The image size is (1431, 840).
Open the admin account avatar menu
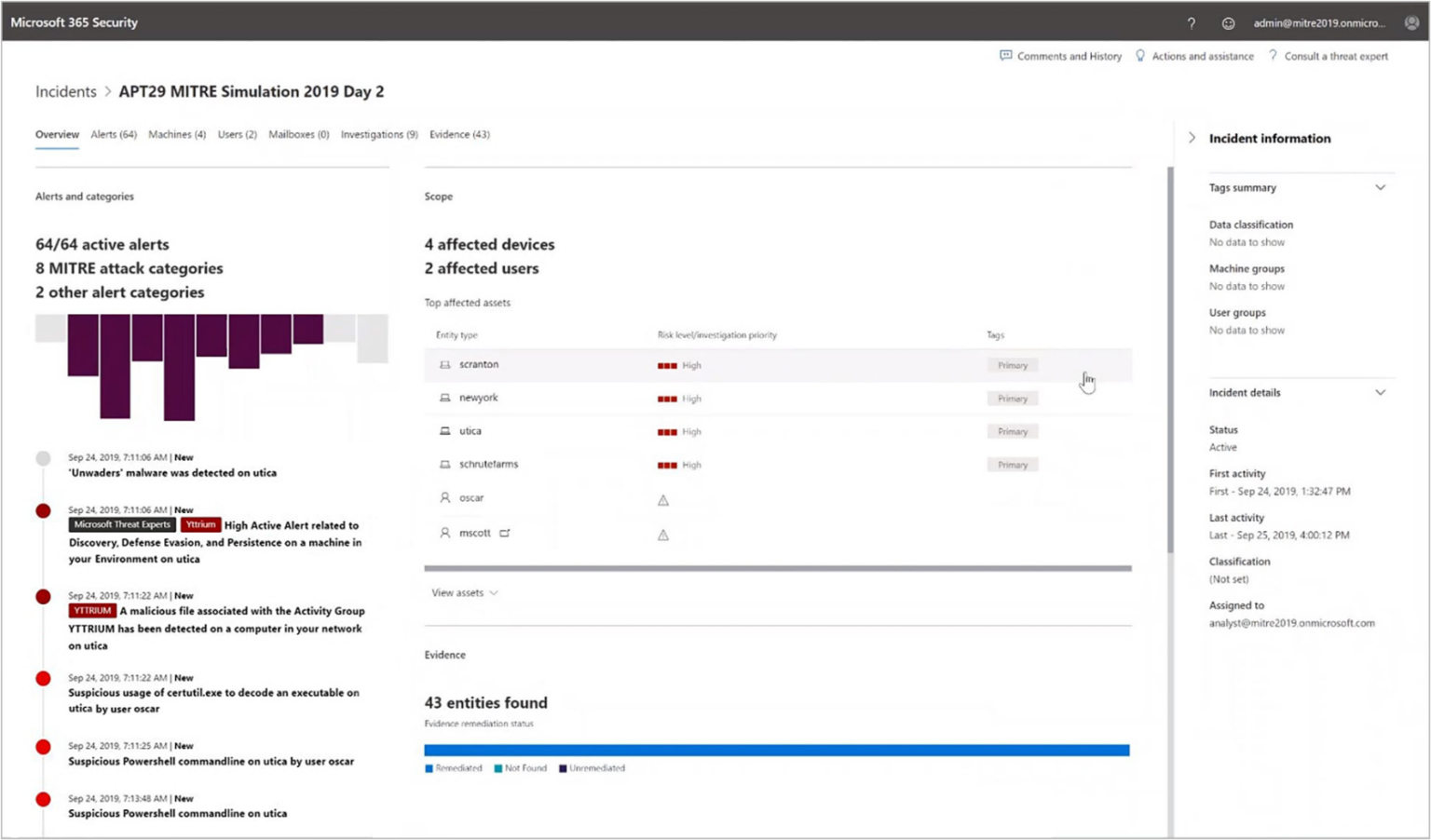(x=1411, y=22)
